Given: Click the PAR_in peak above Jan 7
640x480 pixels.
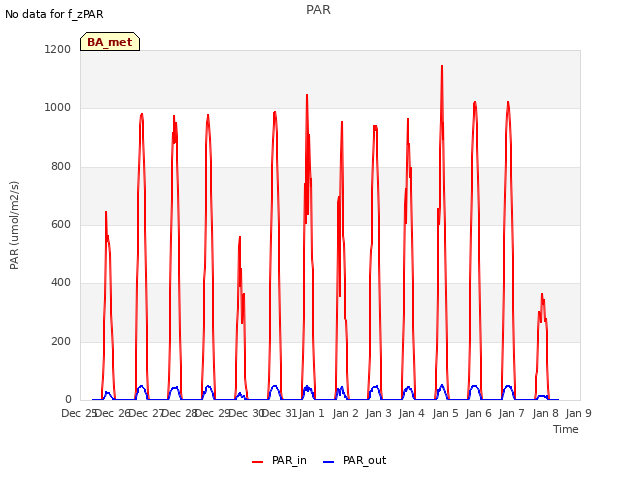Looking at the screenshot, I should click(x=508, y=102).
